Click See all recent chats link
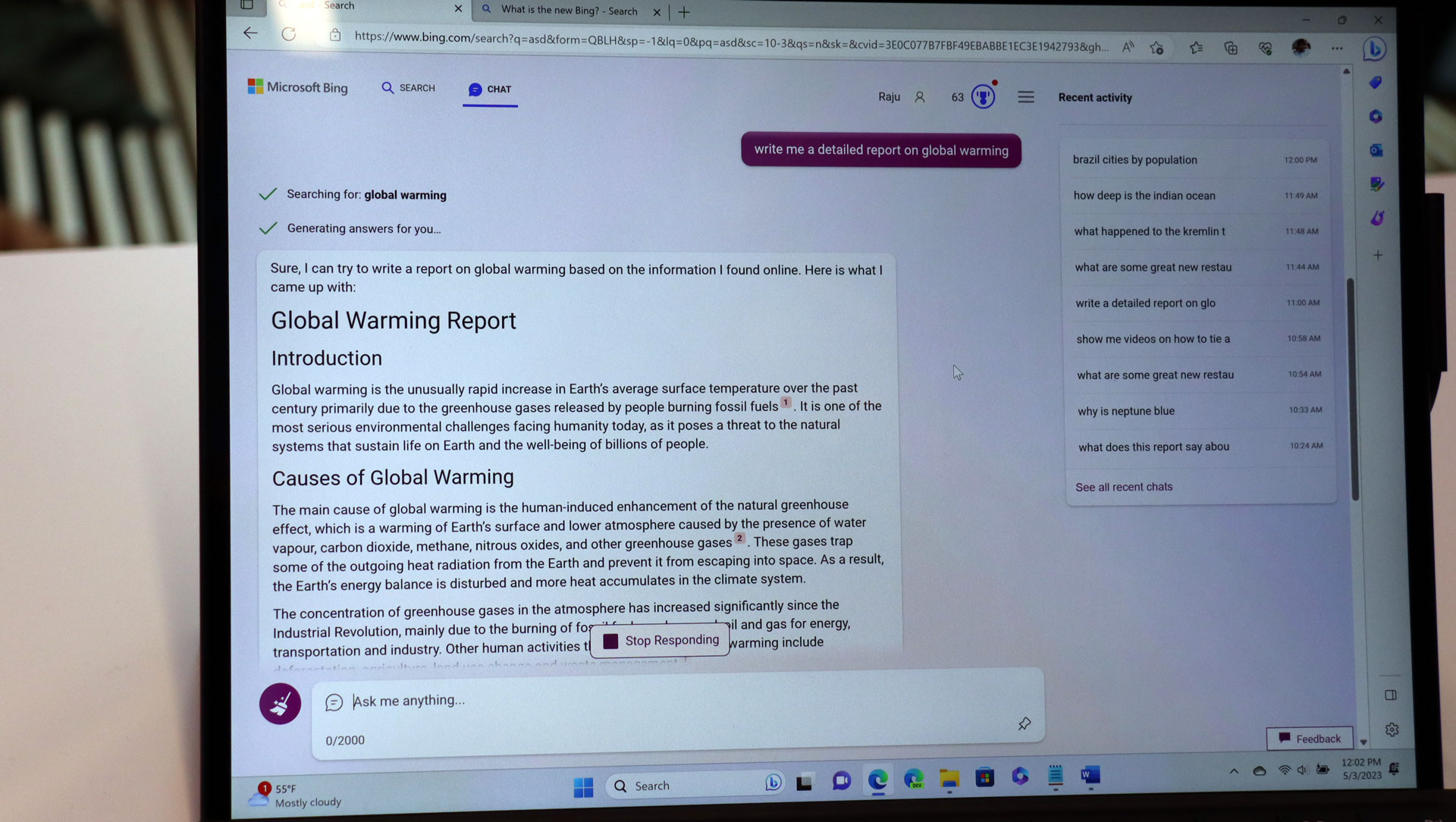The image size is (1456, 822). click(x=1124, y=486)
